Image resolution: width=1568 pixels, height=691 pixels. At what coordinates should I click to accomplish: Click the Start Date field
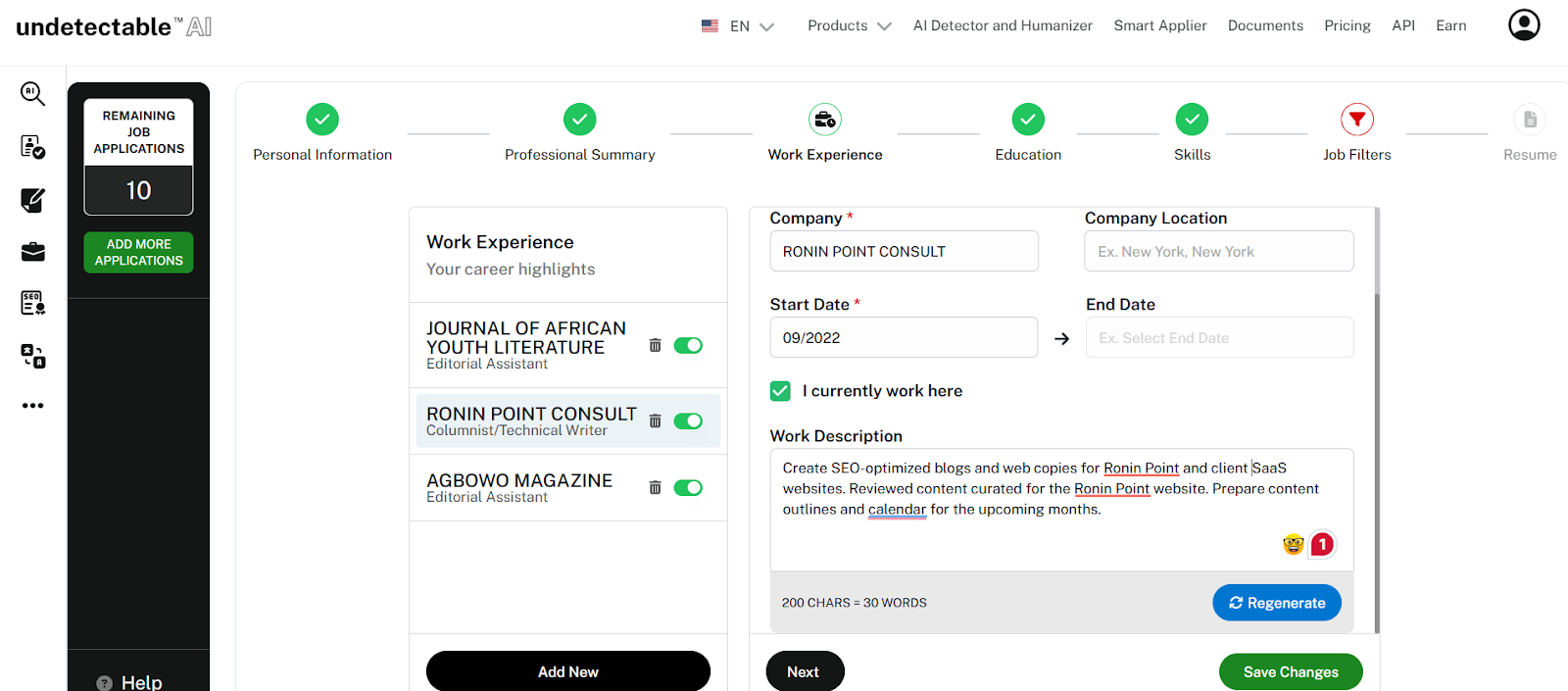click(x=904, y=337)
